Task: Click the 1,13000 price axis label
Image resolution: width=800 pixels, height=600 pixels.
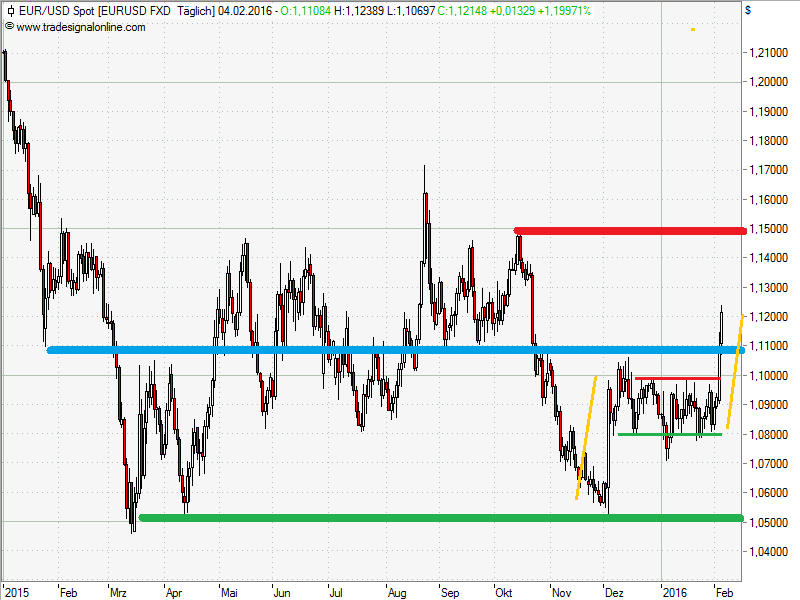Action: pos(768,287)
